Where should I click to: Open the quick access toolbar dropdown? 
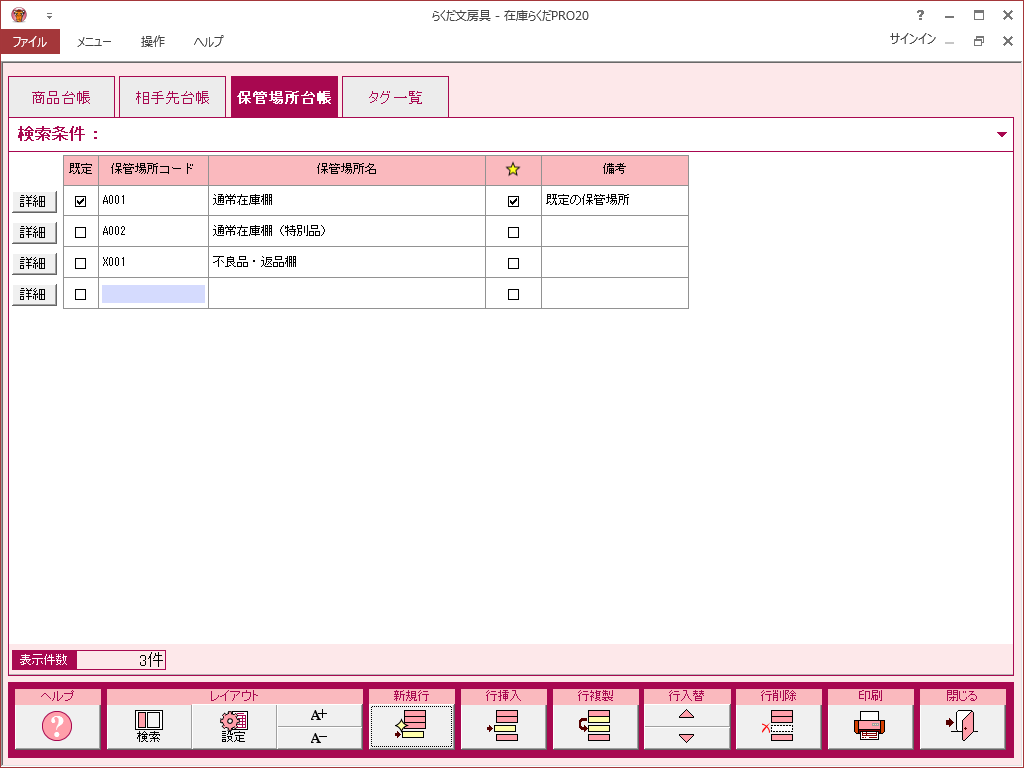pyautogui.click(x=49, y=16)
